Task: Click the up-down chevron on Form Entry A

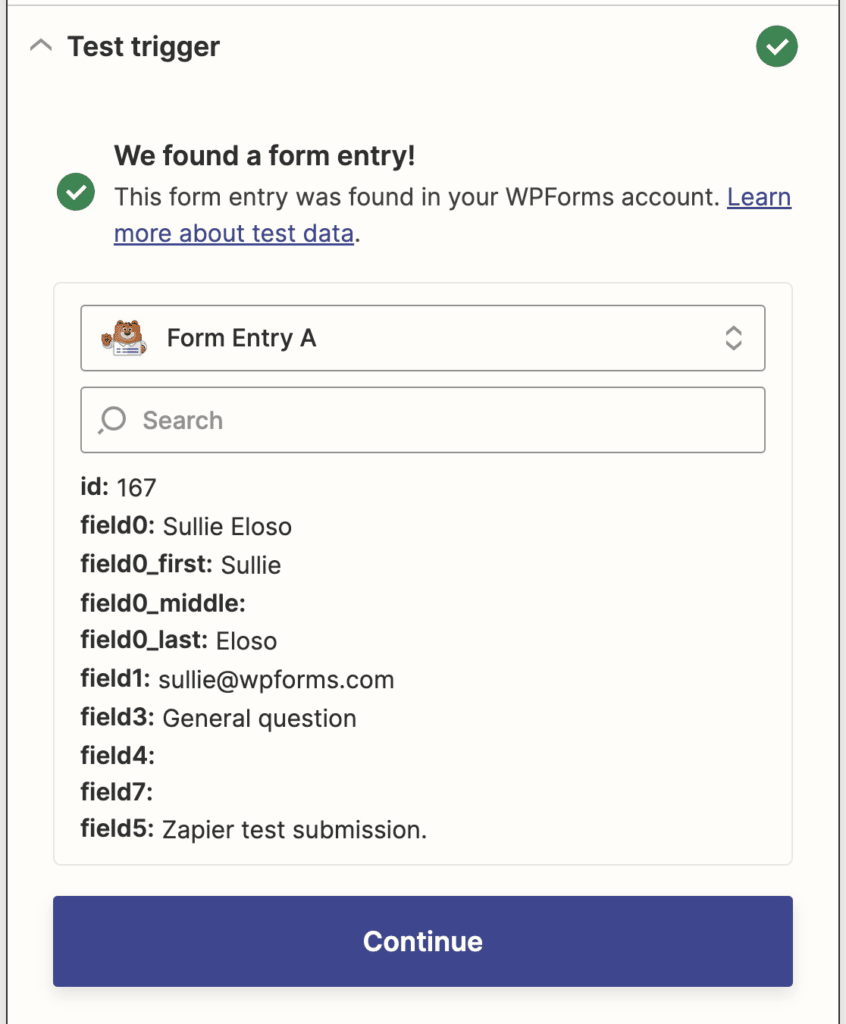Action: click(734, 338)
